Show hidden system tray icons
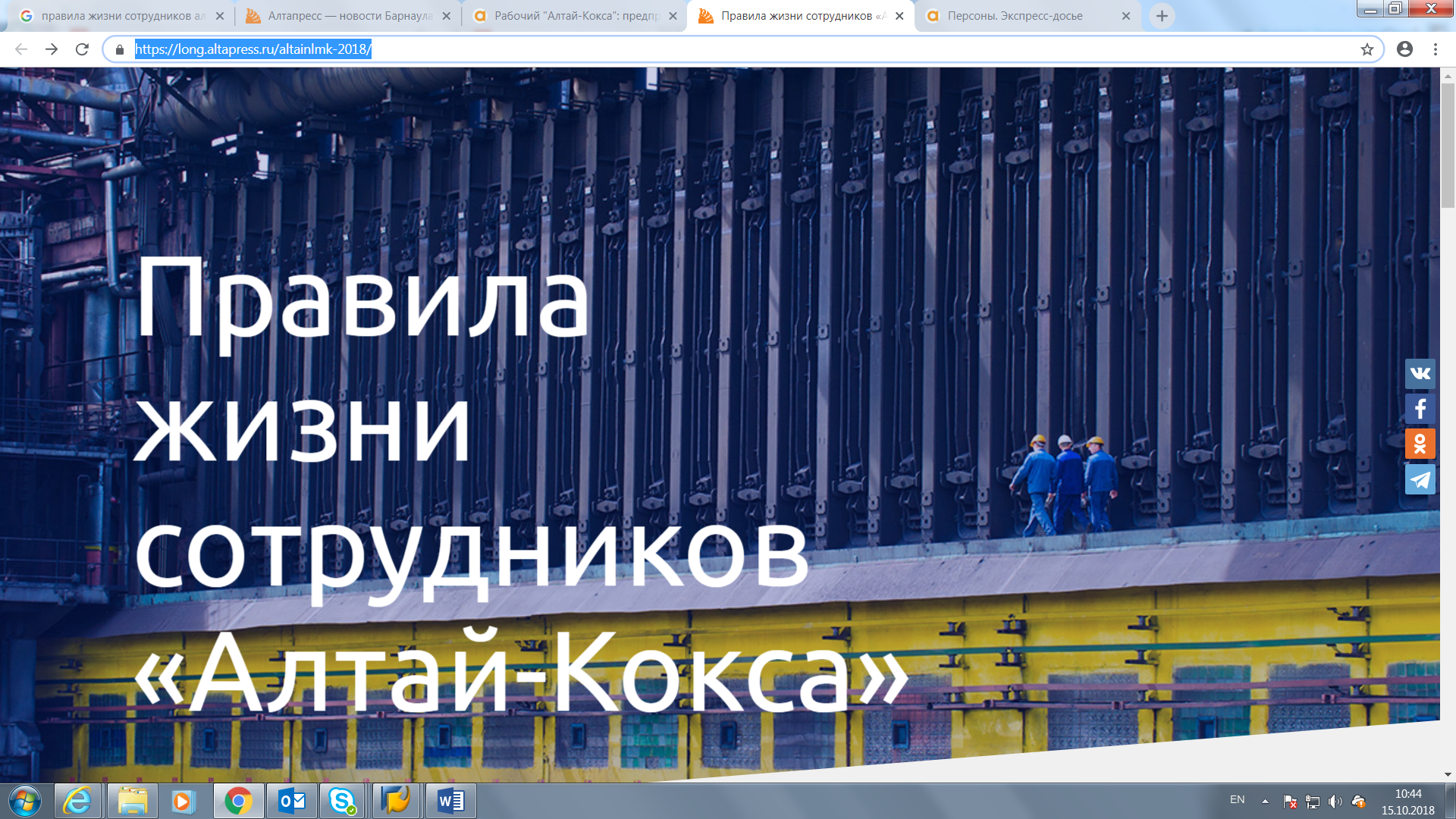 pyautogui.click(x=1265, y=801)
